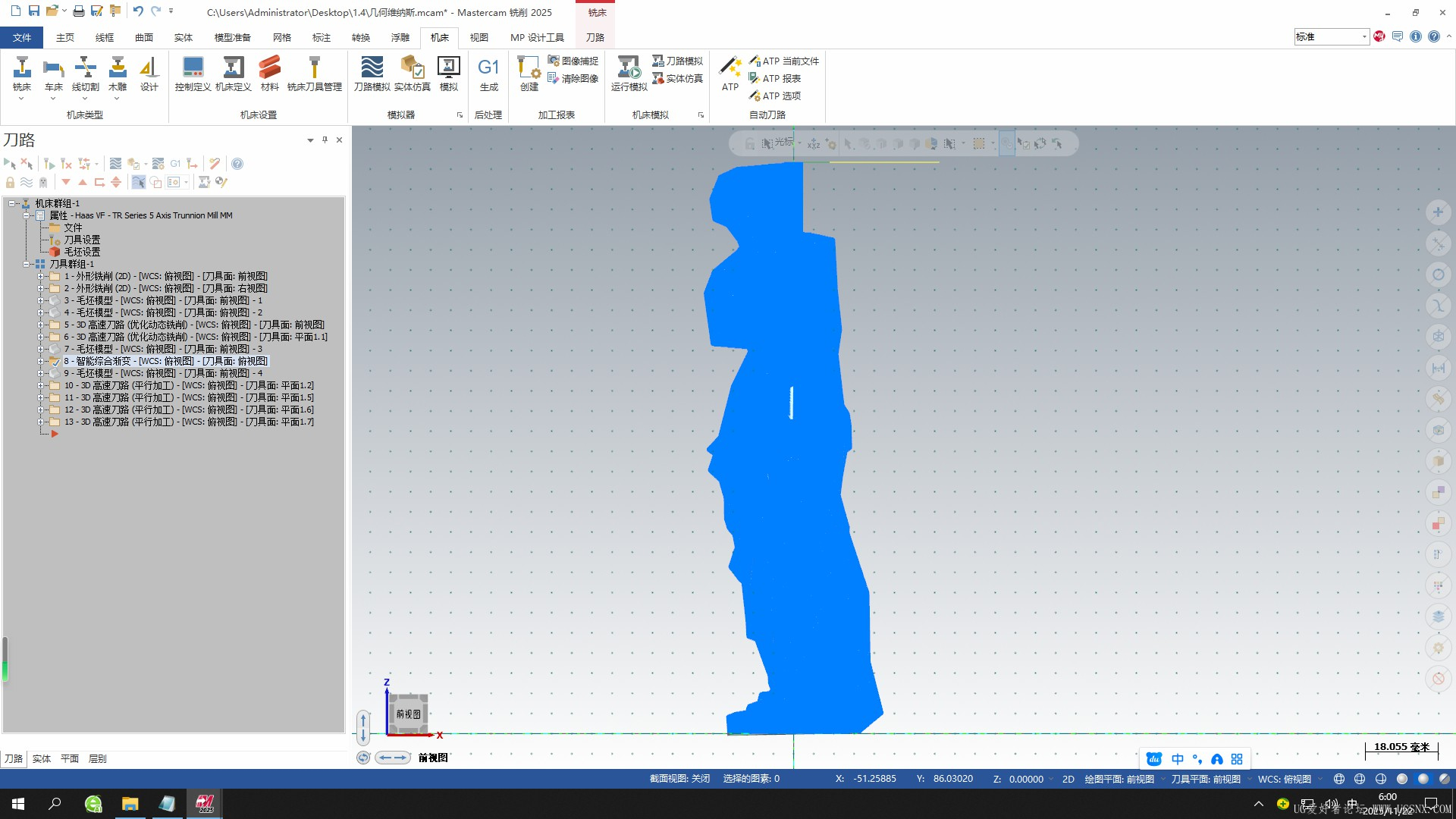Click the G1 生成 post-process icon

(488, 69)
